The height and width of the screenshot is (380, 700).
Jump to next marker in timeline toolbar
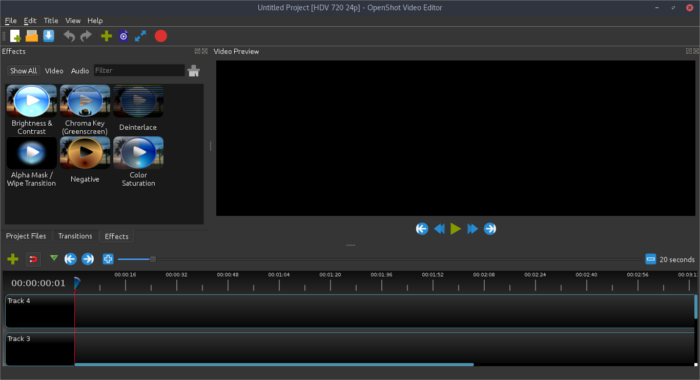point(88,259)
